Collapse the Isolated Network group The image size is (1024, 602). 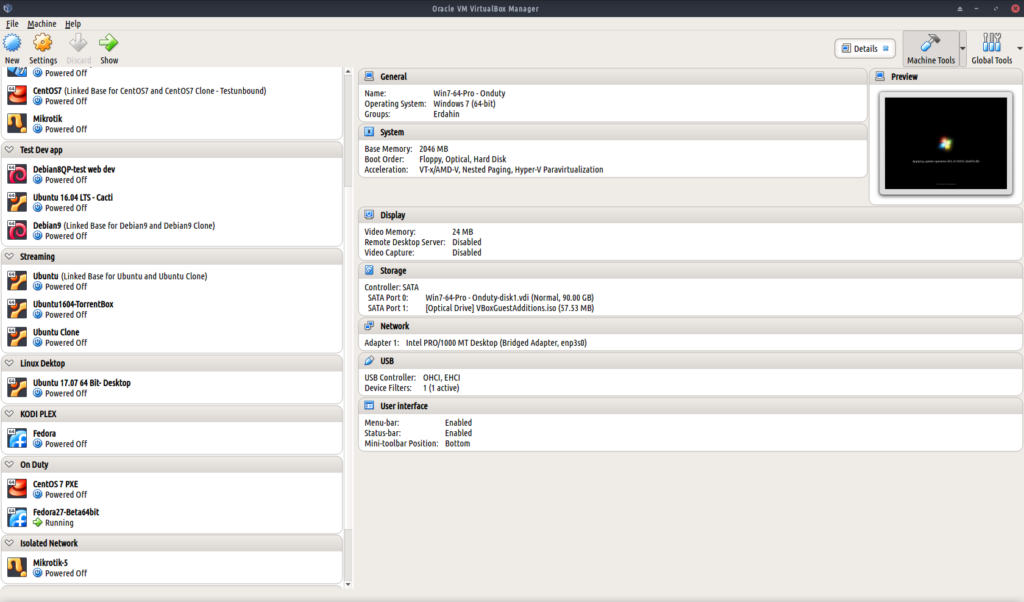coord(9,543)
